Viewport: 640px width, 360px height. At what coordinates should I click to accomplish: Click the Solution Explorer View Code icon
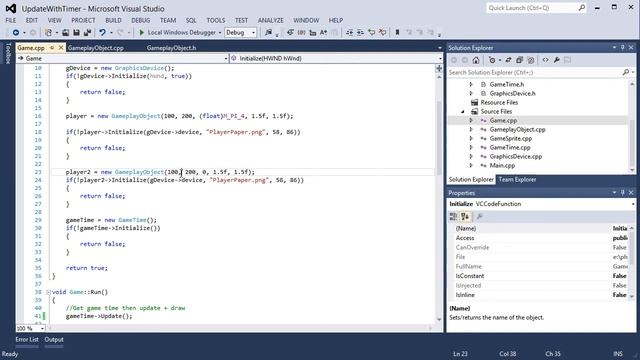[x=546, y=60]
